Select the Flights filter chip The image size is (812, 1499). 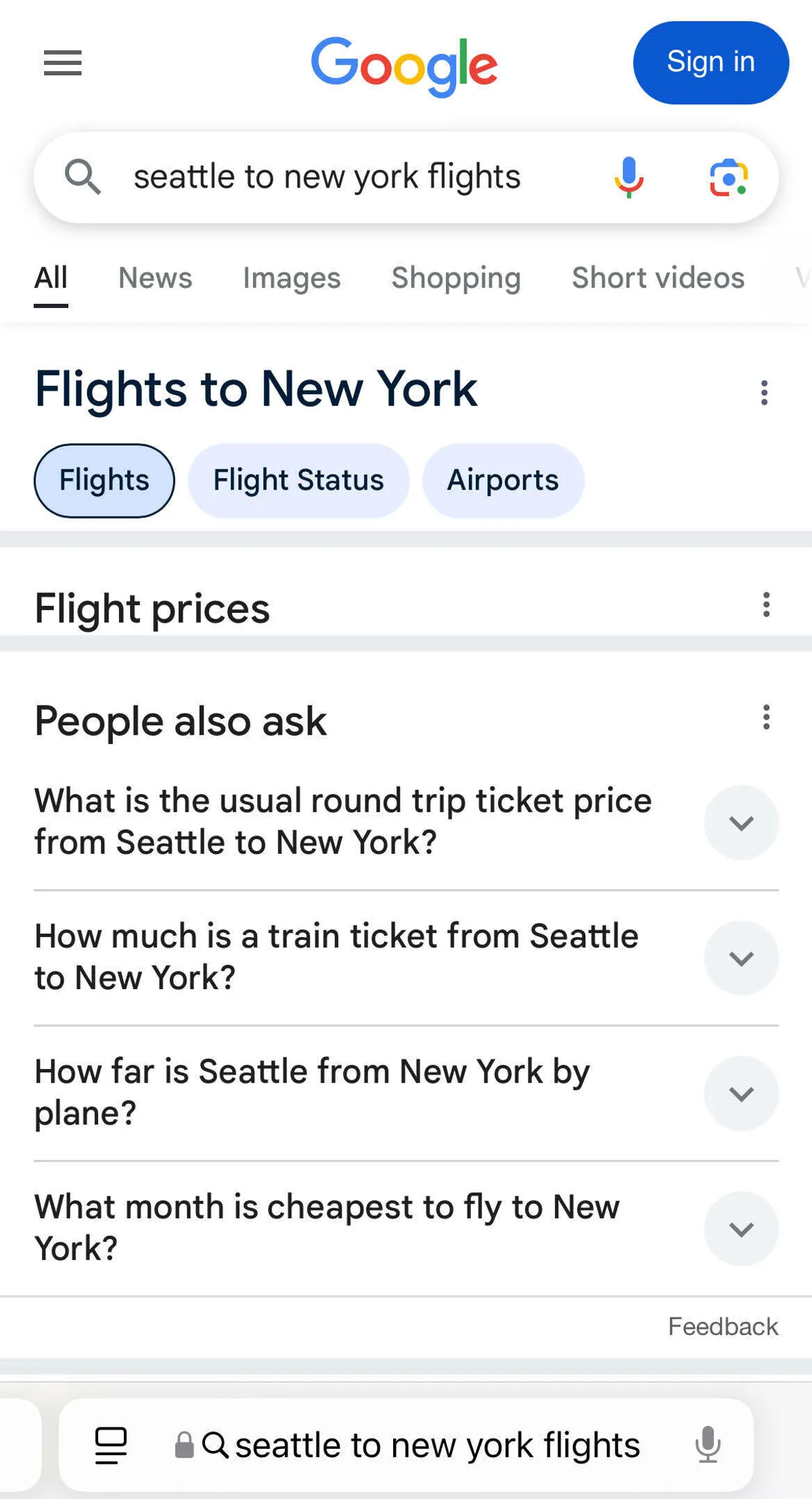[x=104, y=481]
